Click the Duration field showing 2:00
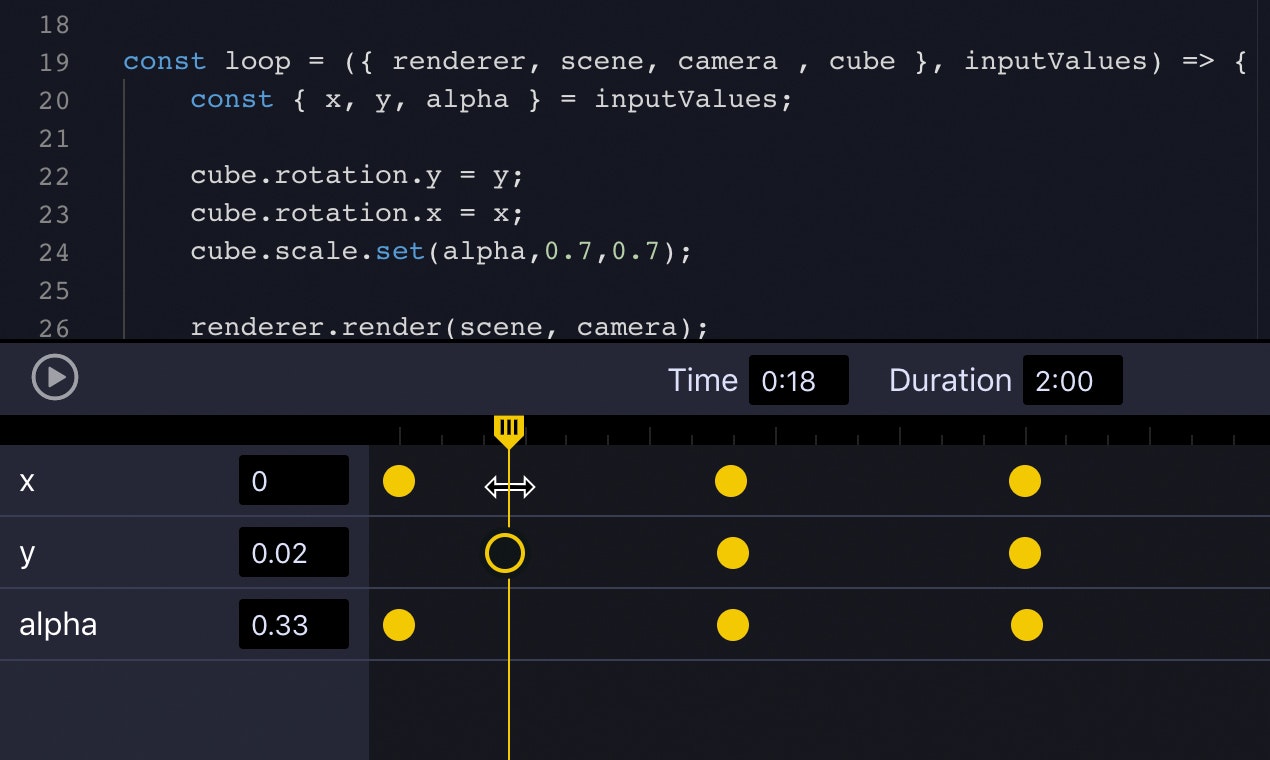 (x=1072, y=380)
